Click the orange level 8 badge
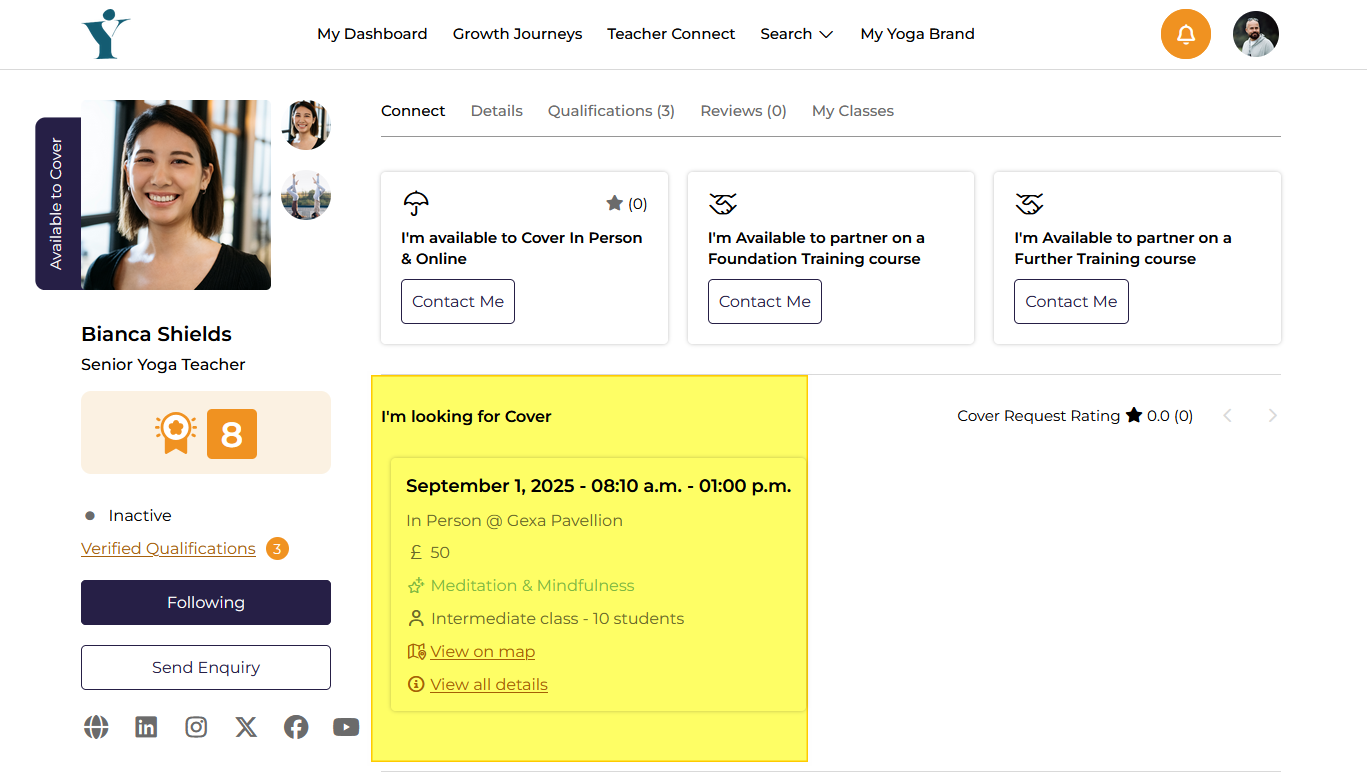This screenshot has width=1367, height=784. pos(232,434)
